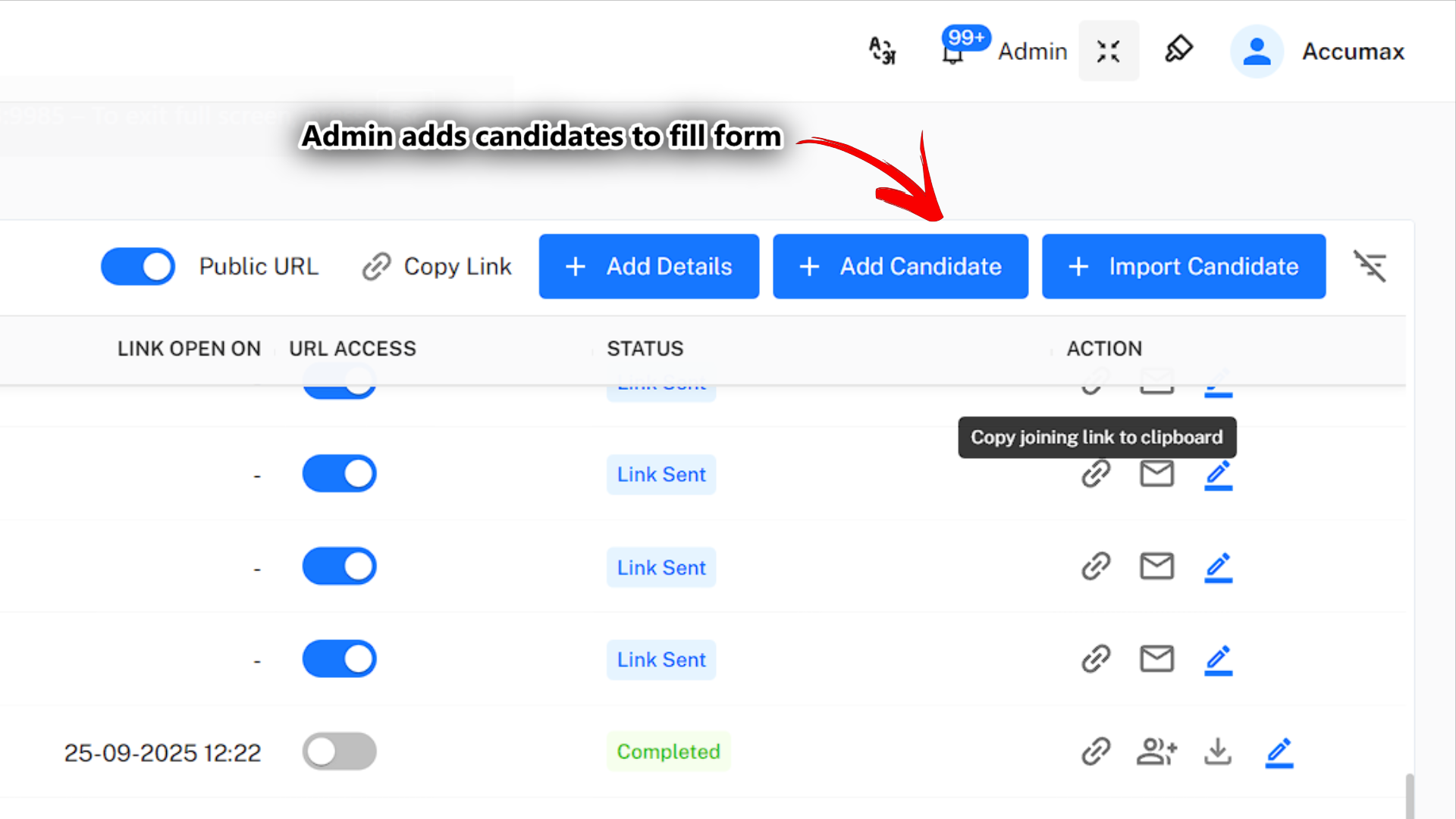The height and width of the screenshot is (819, 1456).
Task: Clear filters using the filter-off icon
Action: click(x=1370, y=266)
